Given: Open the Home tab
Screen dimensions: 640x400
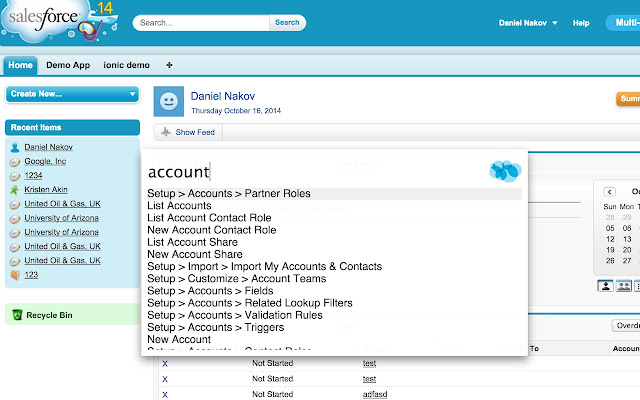Looking at the screenshot, I should click(x=20, y=65).
